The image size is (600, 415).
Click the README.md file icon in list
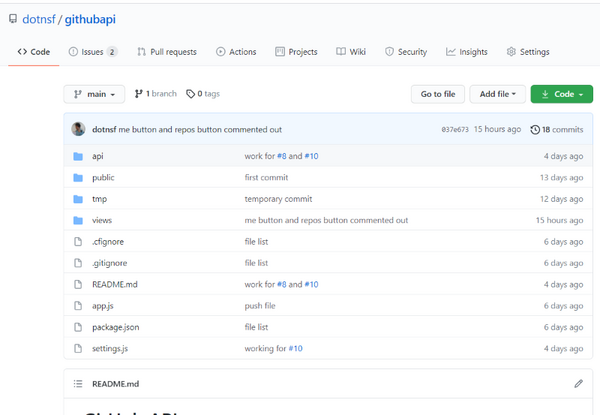[x=78, y=285]
